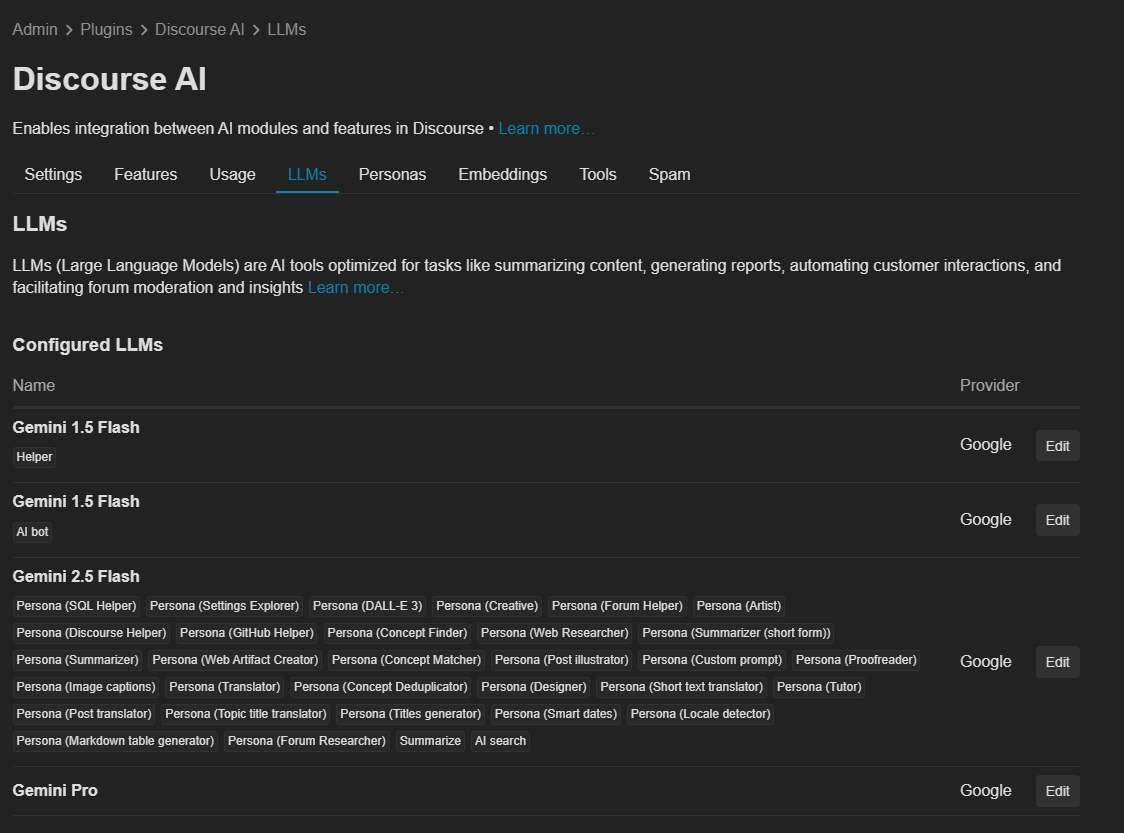The image size is (1124, 833).
Task: Click the Persona (Translator) tag
Action: point(224,687)
